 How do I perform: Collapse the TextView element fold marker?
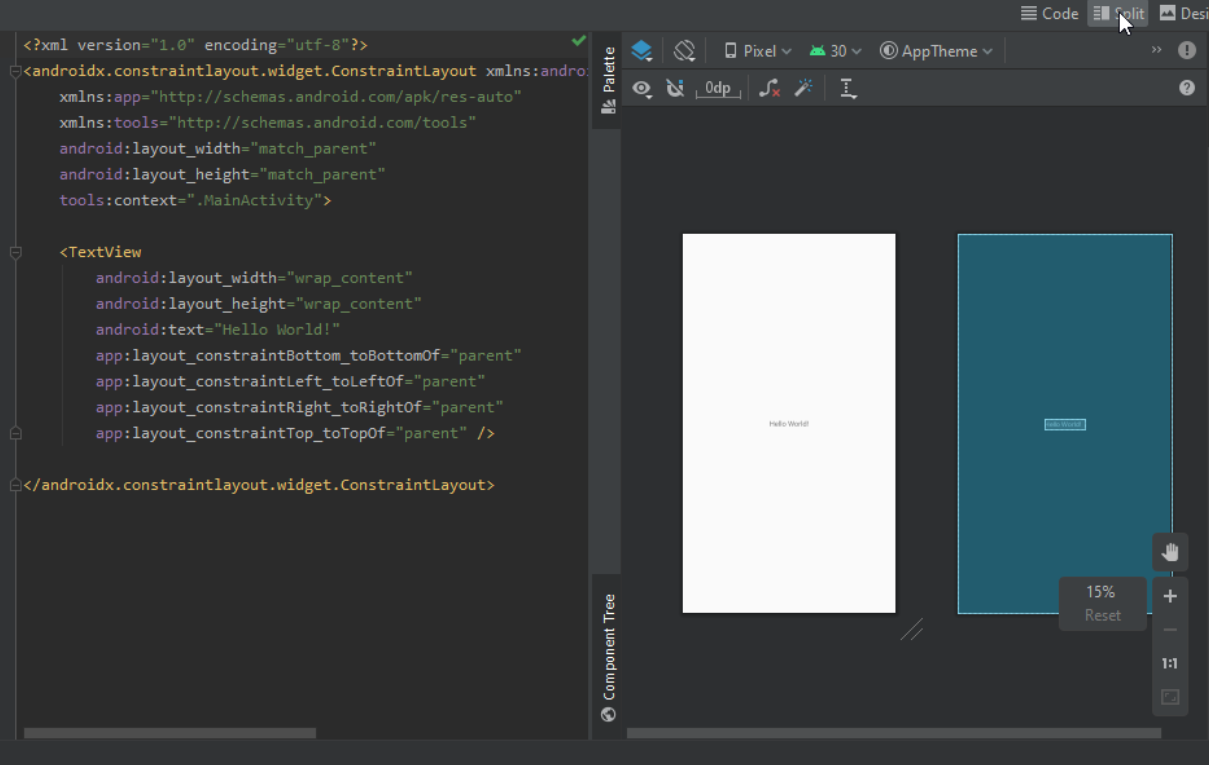(15, 253)
